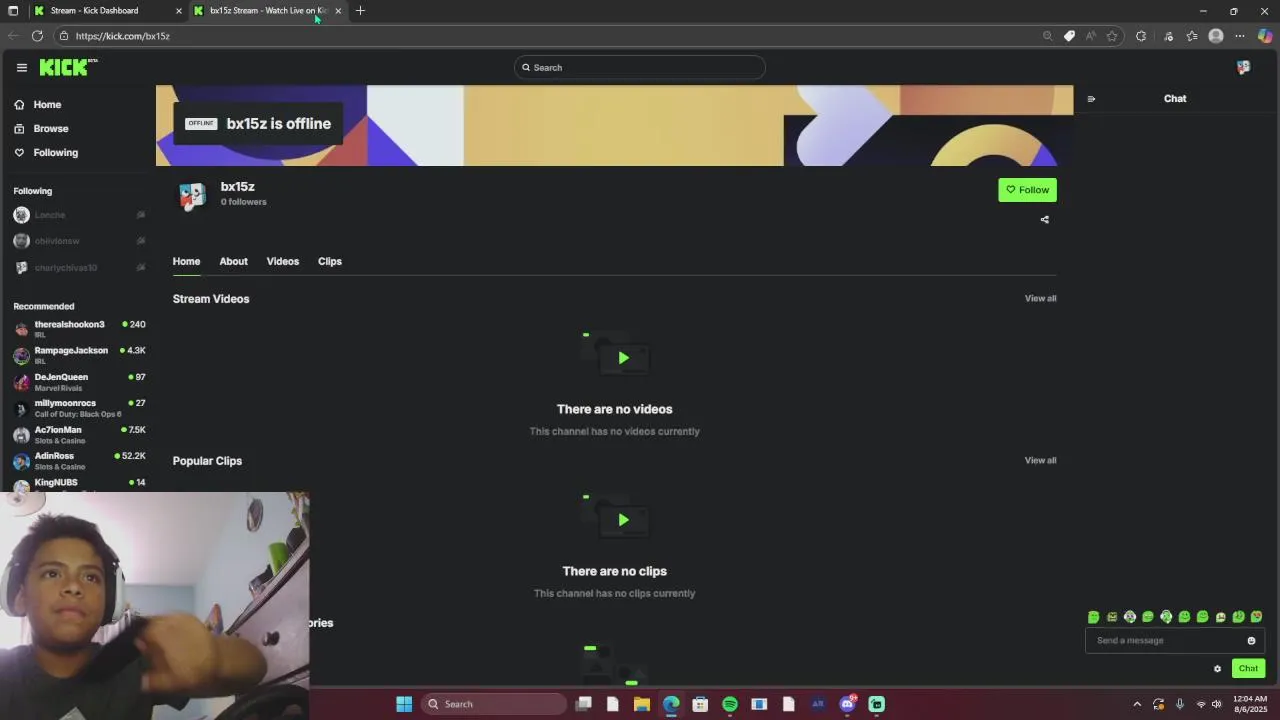This screenshot has width=1280, height=720.
Task: Click the browser refresh button
Action: [37, 36]
